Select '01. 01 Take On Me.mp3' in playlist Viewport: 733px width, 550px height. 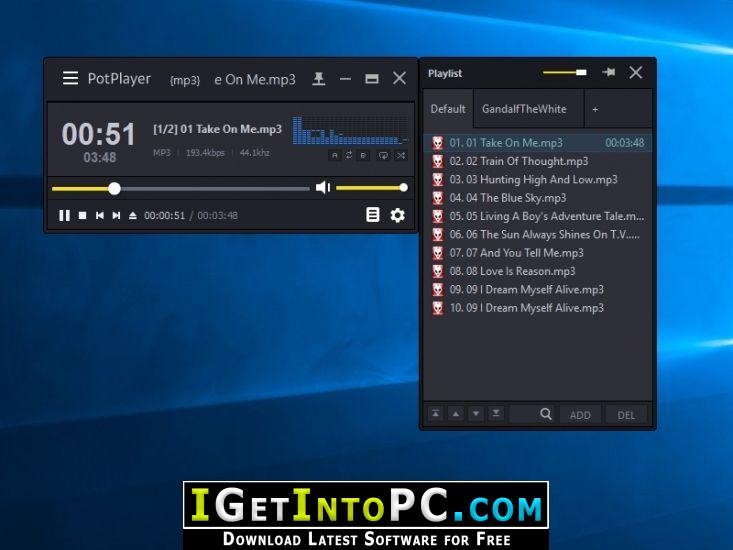538,143
